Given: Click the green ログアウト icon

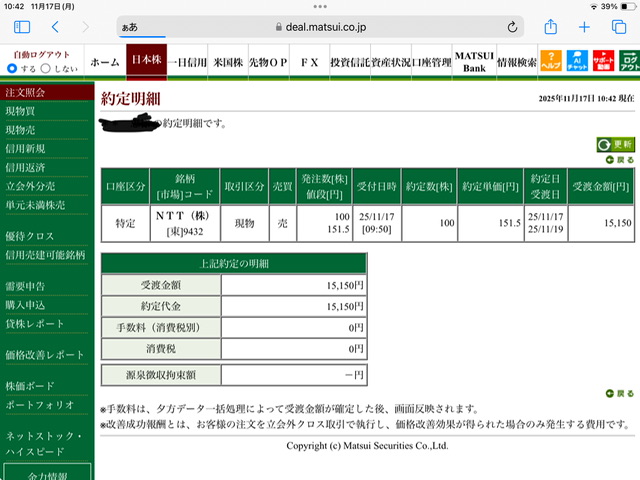Looking at the screenshot, I should [629, 60].
